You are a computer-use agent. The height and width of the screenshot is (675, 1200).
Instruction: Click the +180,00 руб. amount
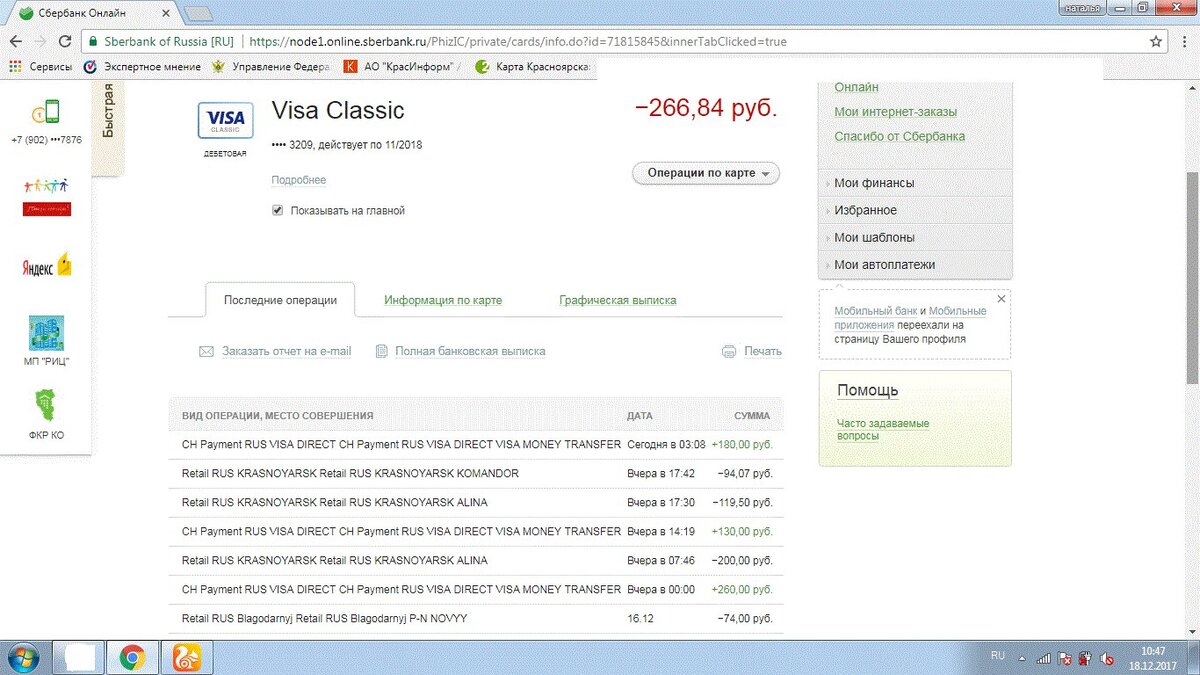click(x=742, y=445)
